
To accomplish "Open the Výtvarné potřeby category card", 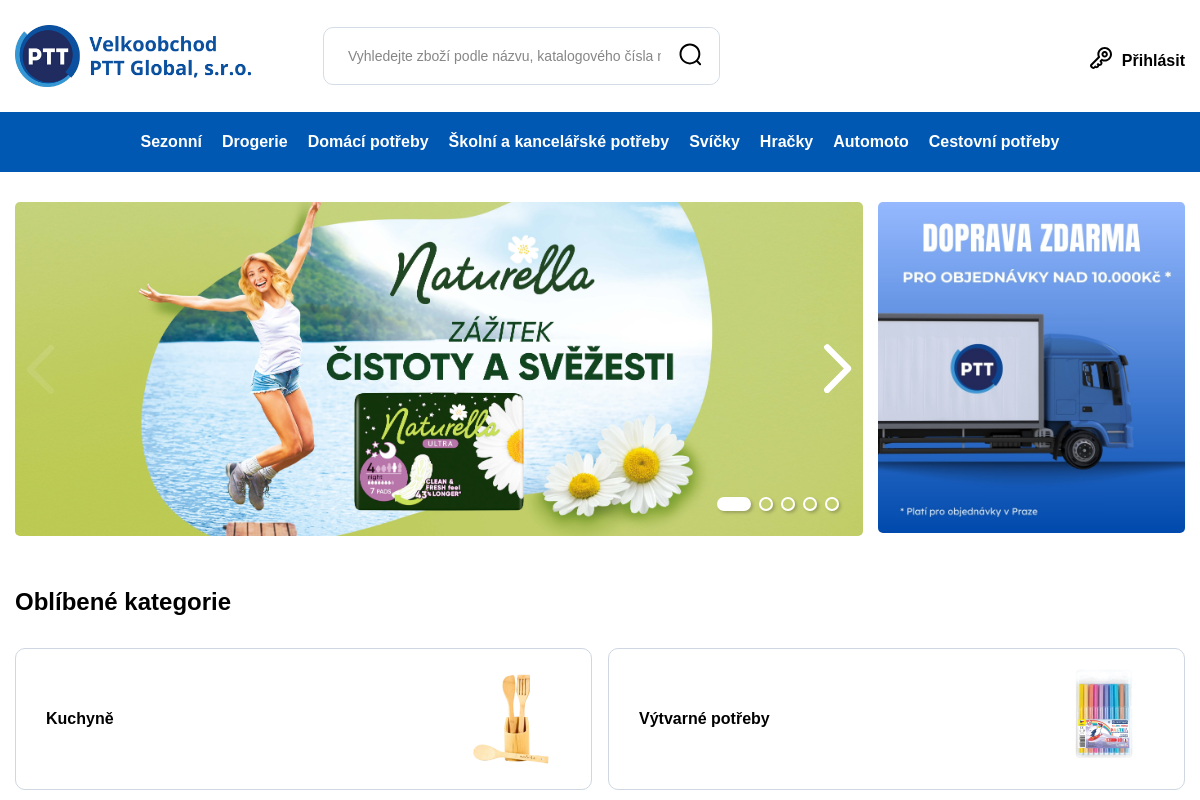I will tap(896, 719).
